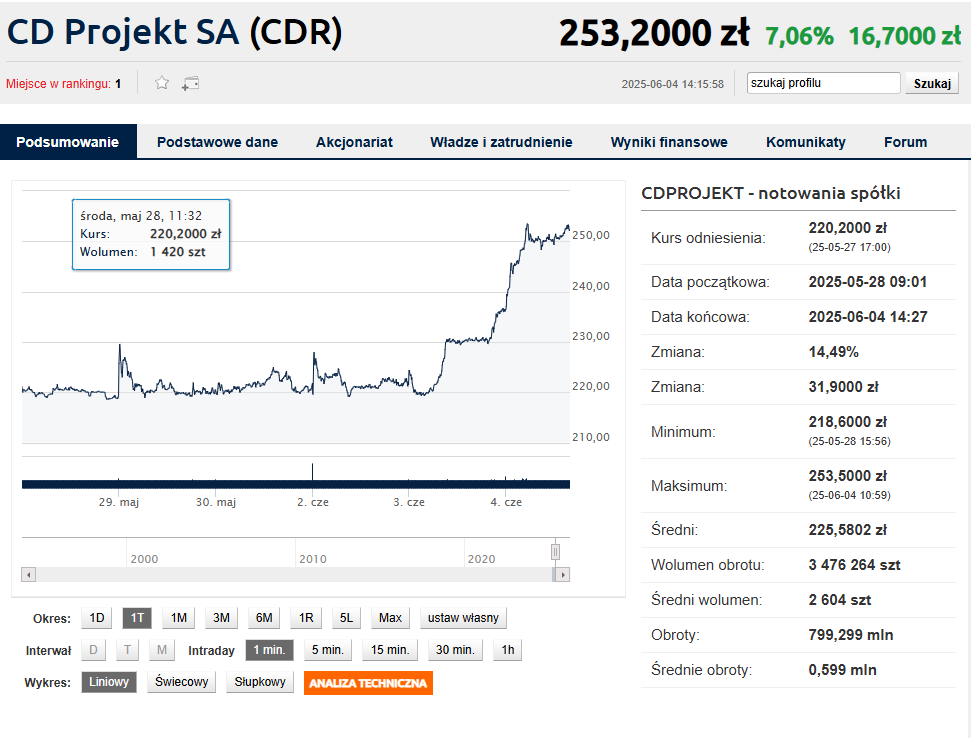The height and width of the screenshot is (738, 973).
Task: Switch to the Akcjonariat tab
Action: tap(354, 142)
